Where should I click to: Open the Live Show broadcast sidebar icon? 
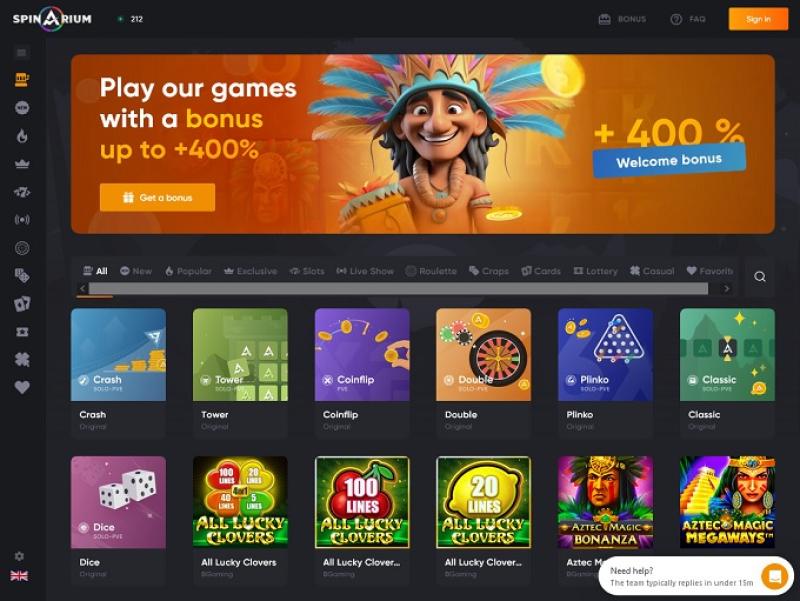click(21, 220)
